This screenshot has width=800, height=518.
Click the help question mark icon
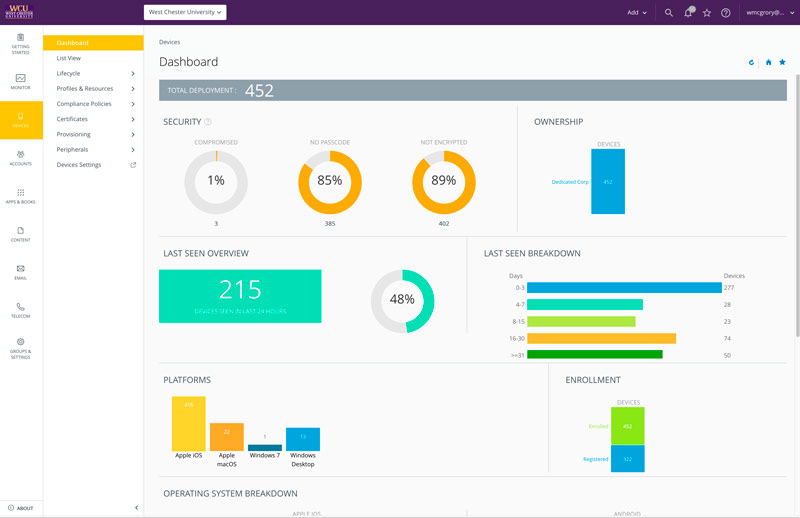[x=726, y=13]
